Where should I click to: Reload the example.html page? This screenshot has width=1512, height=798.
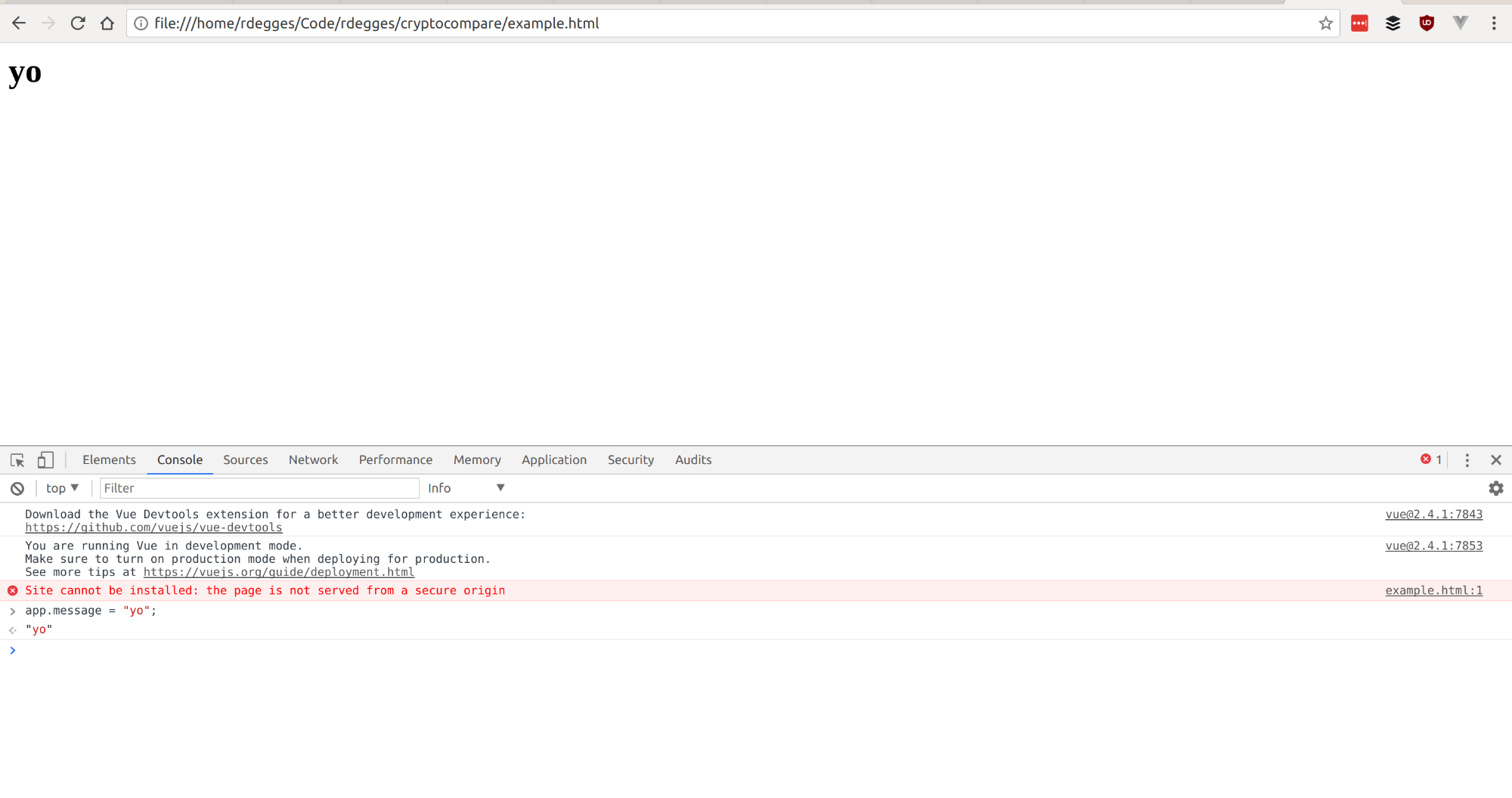tap(78, 23)
